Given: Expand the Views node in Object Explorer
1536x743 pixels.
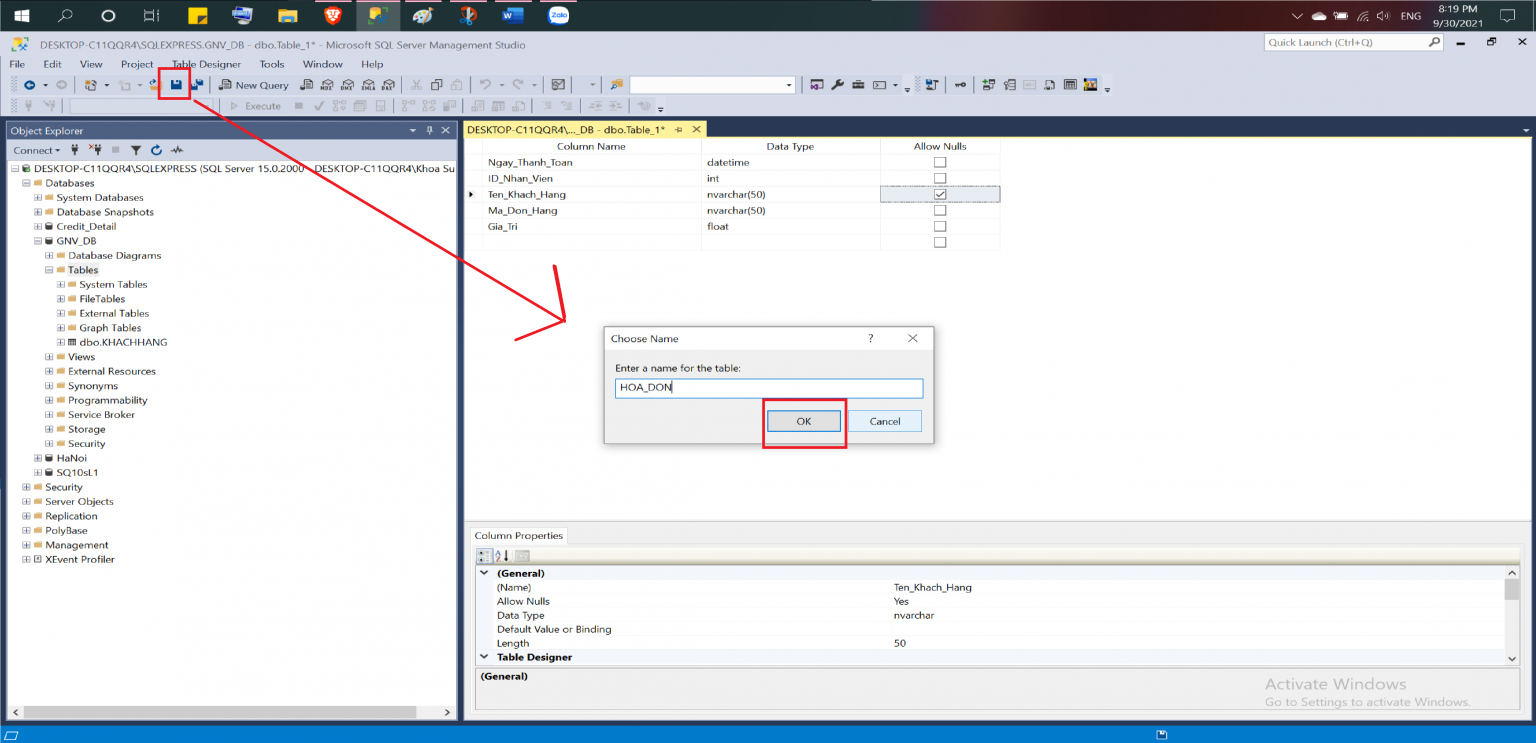Looking at the screenshot, I should tap(49, 356).
